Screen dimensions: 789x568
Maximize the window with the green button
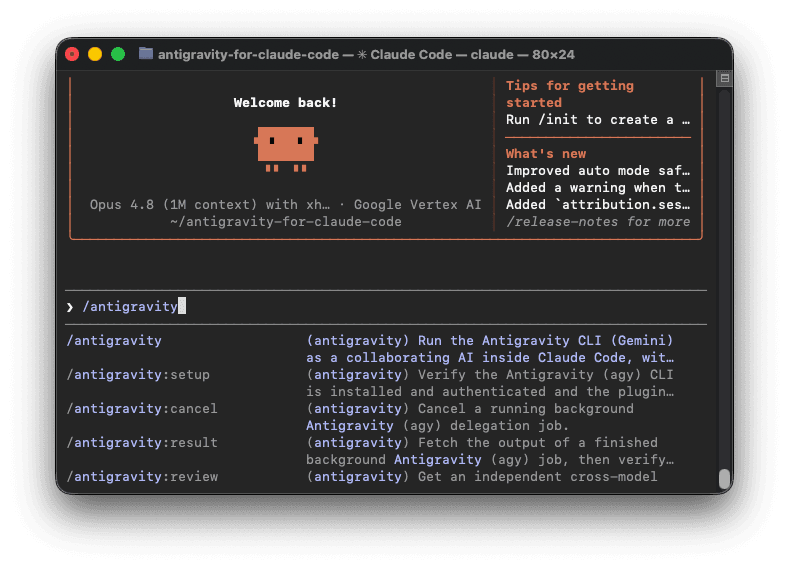tap(118, 54)
